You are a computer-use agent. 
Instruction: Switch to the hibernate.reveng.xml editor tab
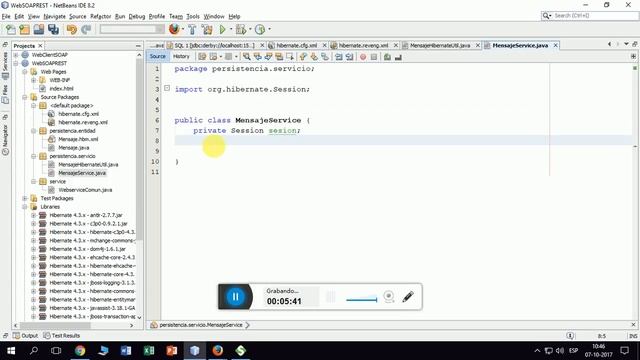(x=363, y=45)
